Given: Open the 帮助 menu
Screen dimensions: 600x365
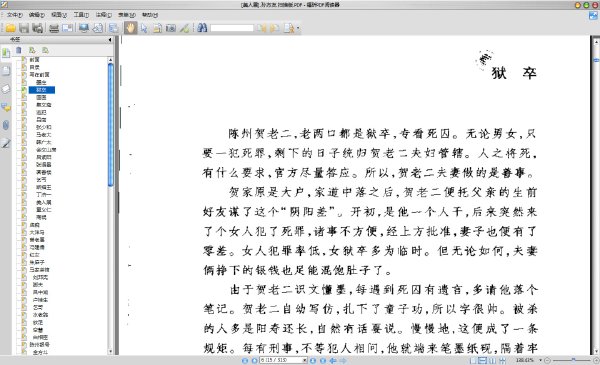Looking at the screenshot, I should 150,15.
